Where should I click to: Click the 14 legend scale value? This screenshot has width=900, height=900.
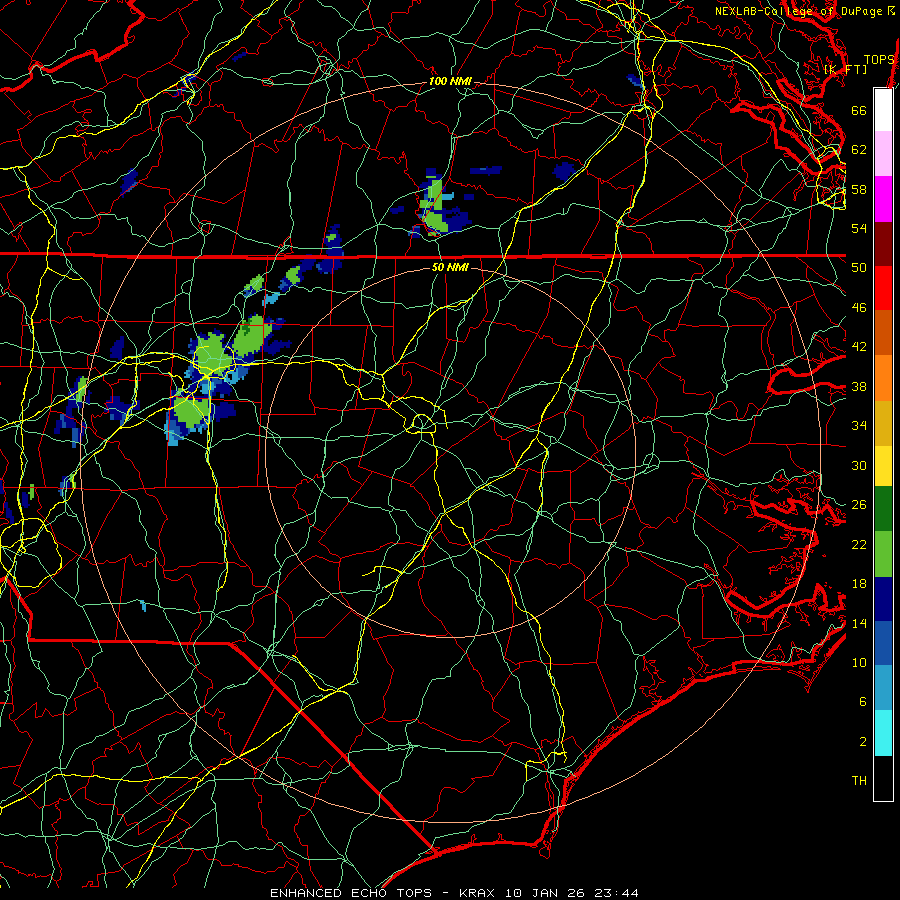859,623
